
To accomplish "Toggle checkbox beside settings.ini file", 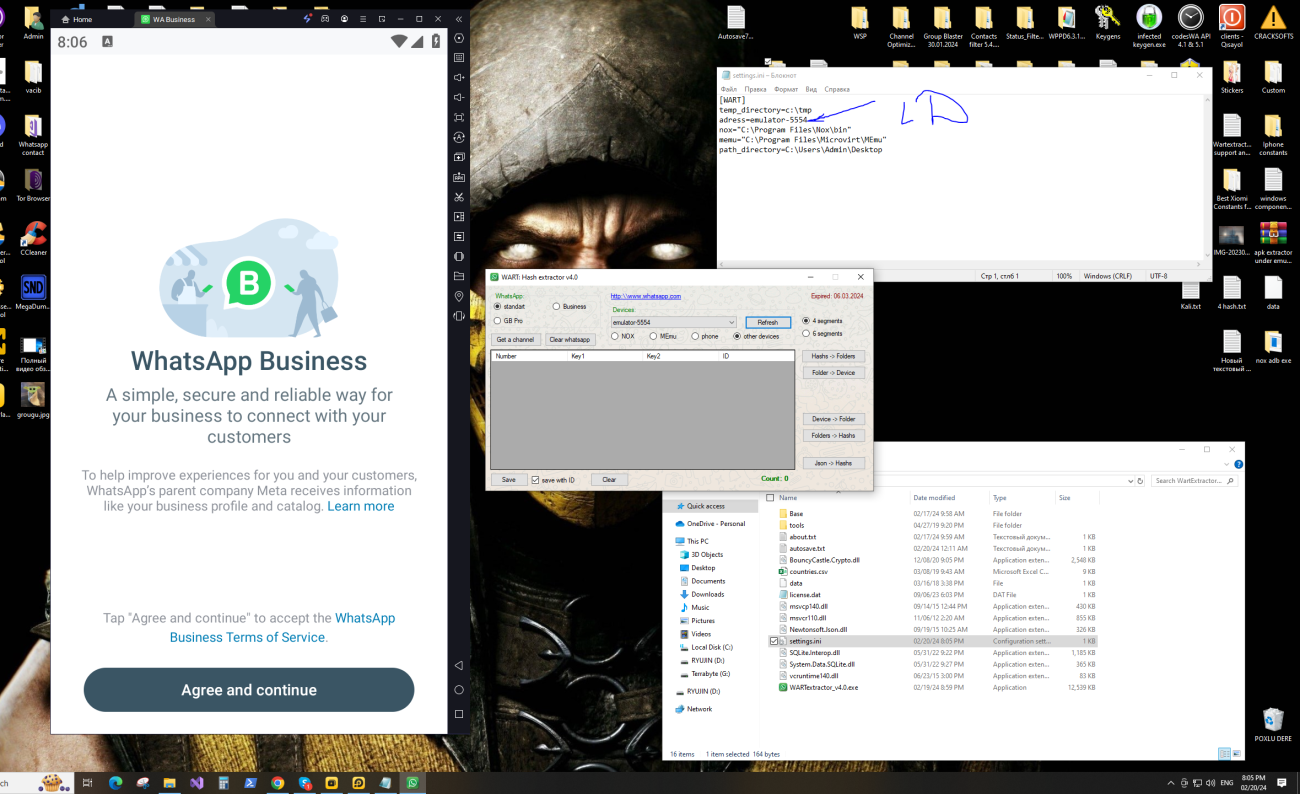I will 773,641.
